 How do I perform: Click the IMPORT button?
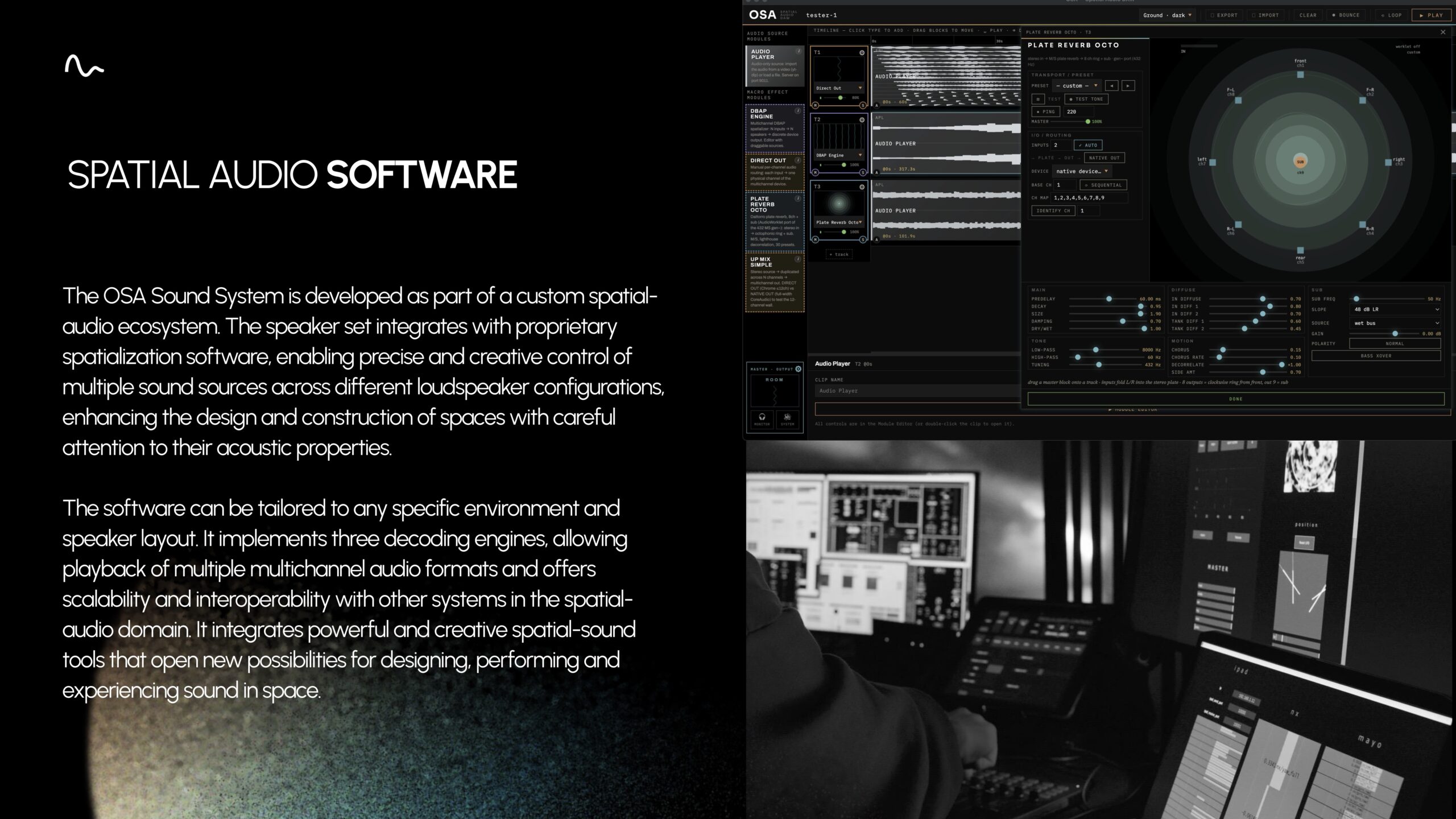pos(1265,15)
